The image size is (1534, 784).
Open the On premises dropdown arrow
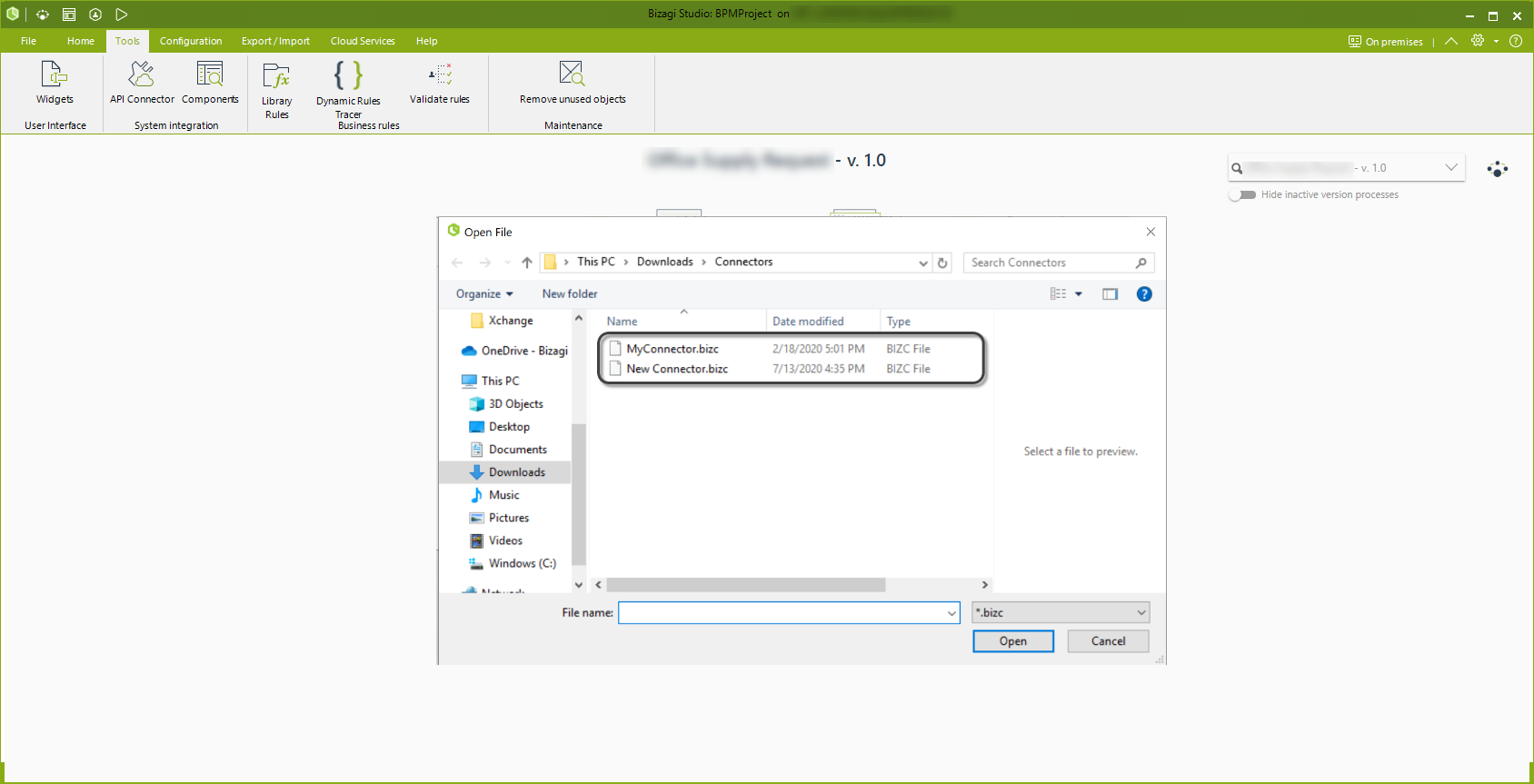[1496, 41]
